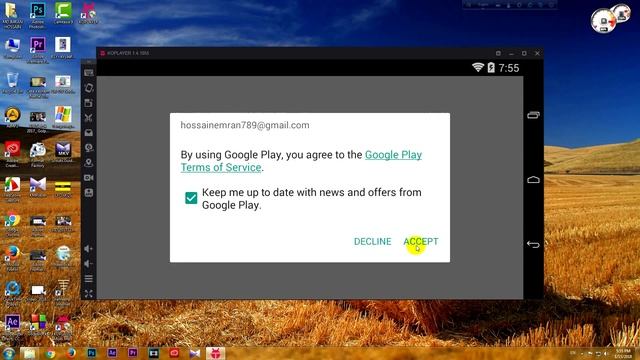
Task: Click the KOPLAYER title bar settings icon
Action: (498, 53)
